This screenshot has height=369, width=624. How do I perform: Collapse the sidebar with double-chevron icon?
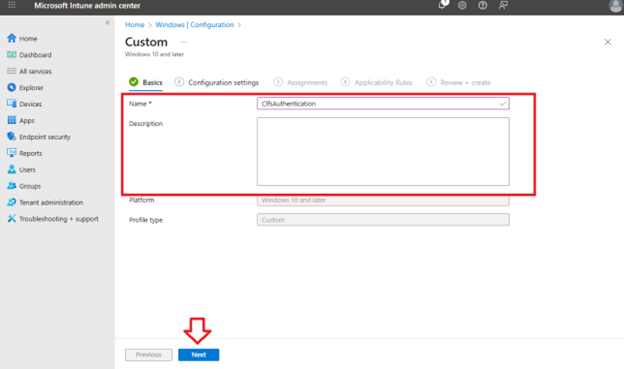tap(107, 23)
